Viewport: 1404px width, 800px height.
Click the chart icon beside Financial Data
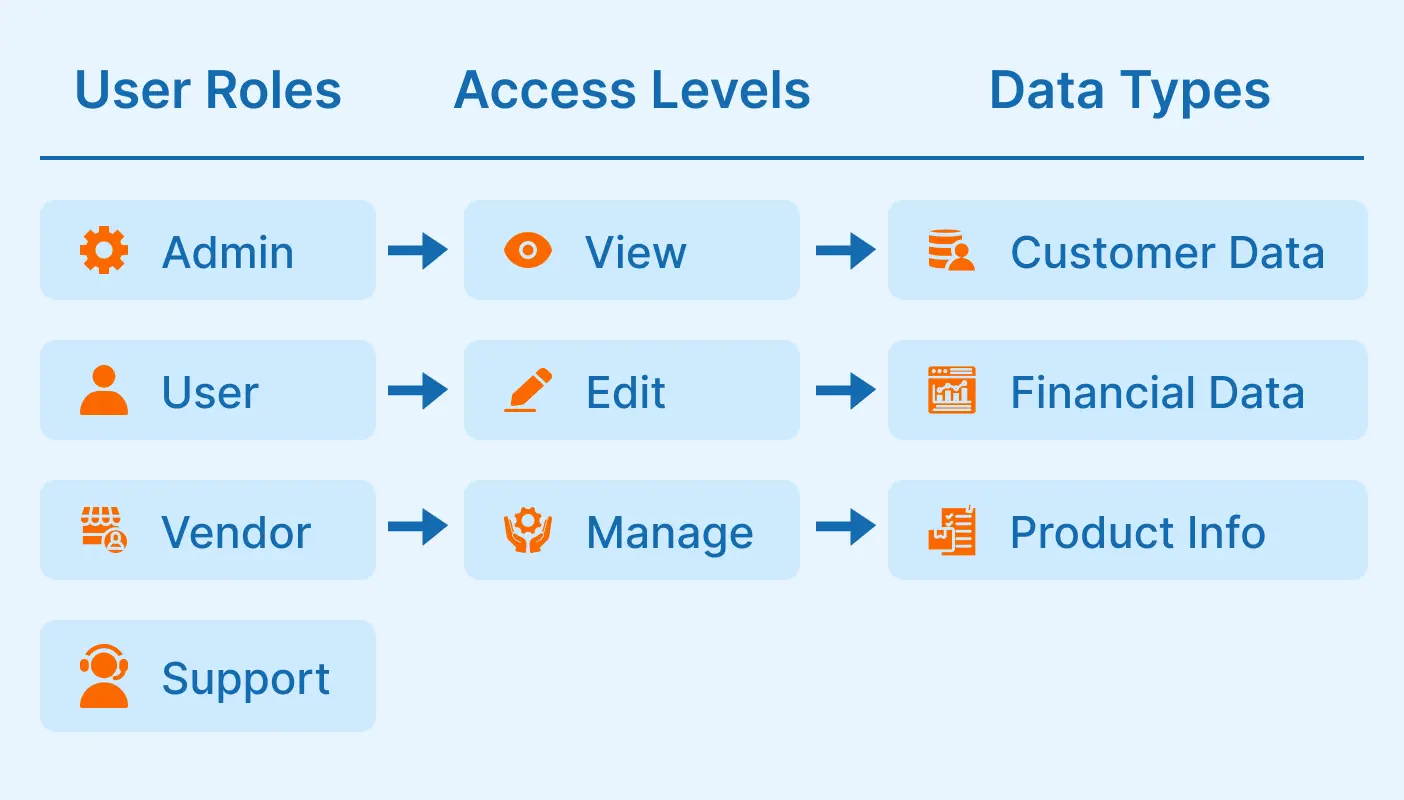(951, 390)
